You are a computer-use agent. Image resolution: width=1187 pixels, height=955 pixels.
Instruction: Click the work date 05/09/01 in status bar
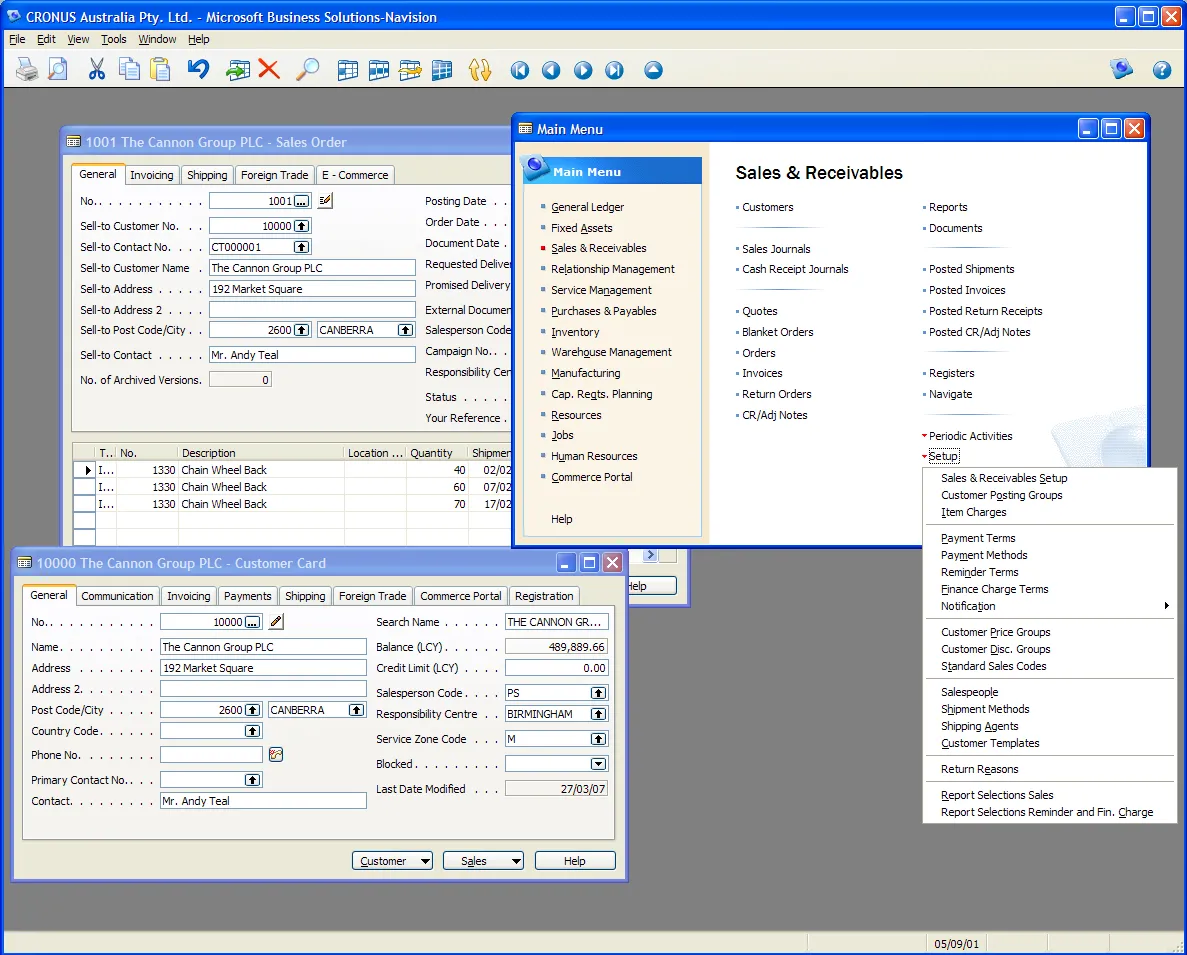(956, 944)
